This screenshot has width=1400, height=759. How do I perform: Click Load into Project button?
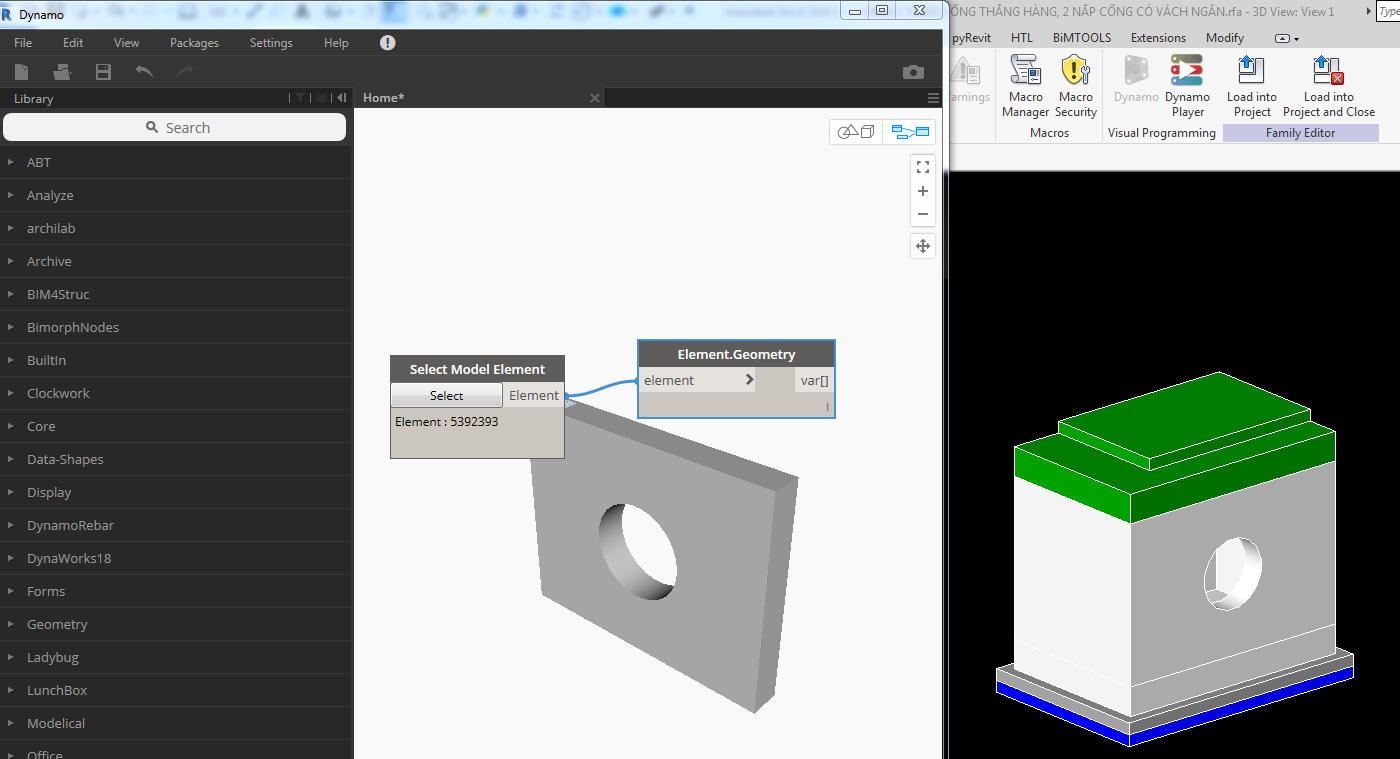click(1251, 85)
